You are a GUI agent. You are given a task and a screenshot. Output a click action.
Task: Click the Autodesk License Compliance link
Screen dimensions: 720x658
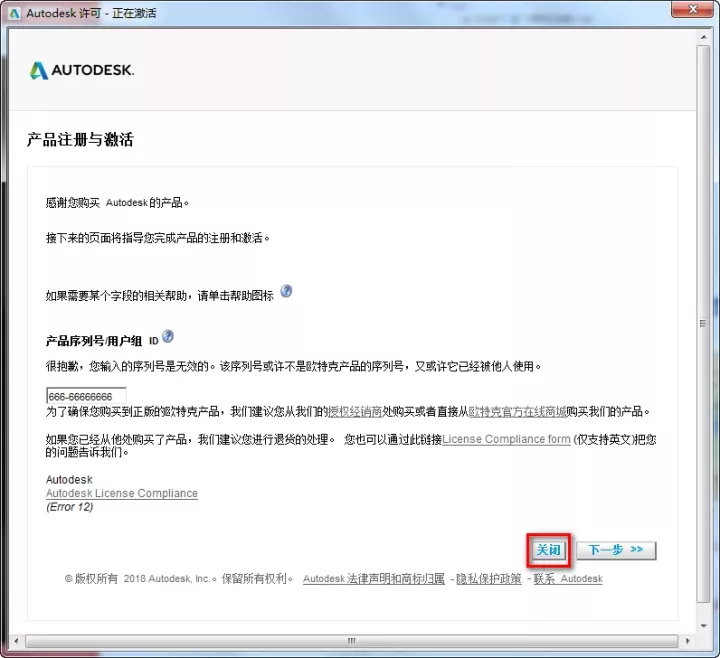point(121,494)
